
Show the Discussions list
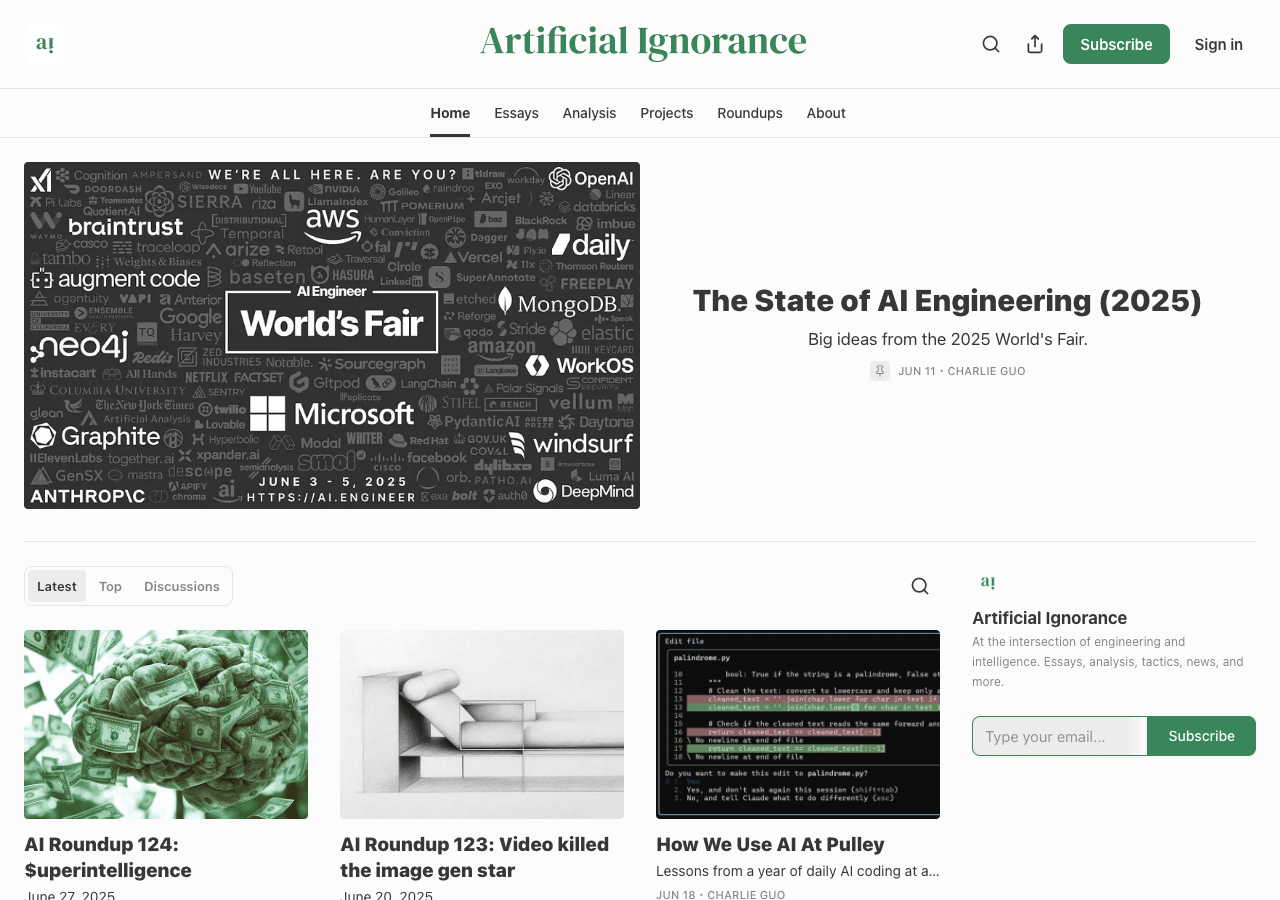(182, 586)
